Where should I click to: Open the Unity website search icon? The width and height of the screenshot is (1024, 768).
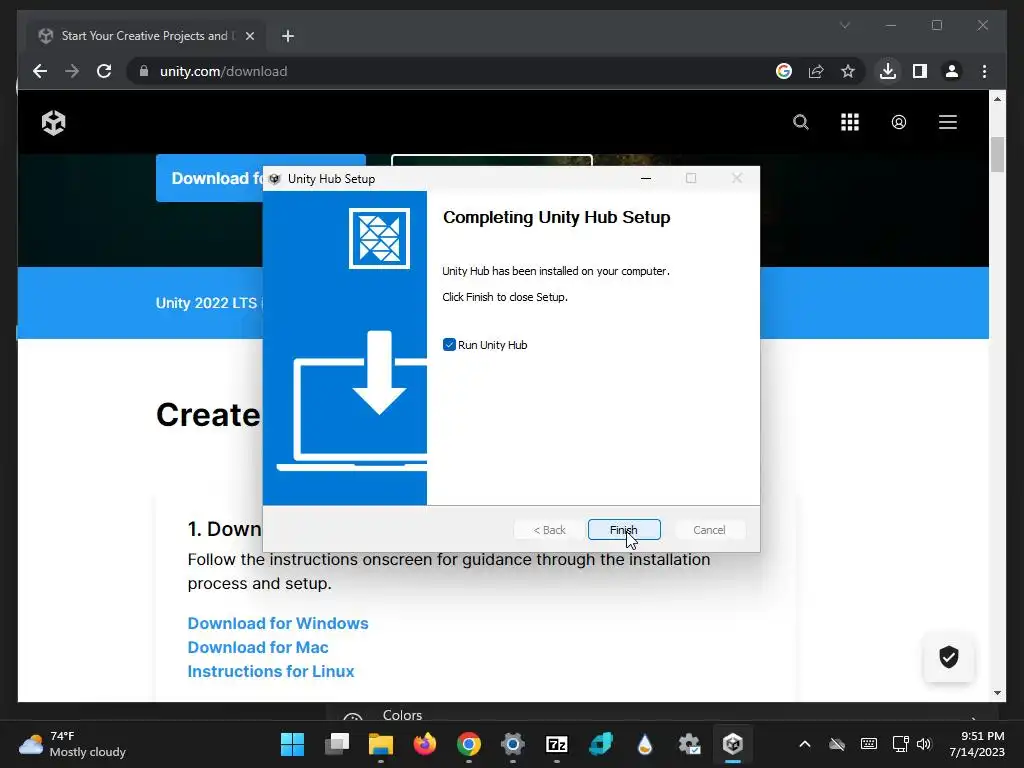(801, 122)
